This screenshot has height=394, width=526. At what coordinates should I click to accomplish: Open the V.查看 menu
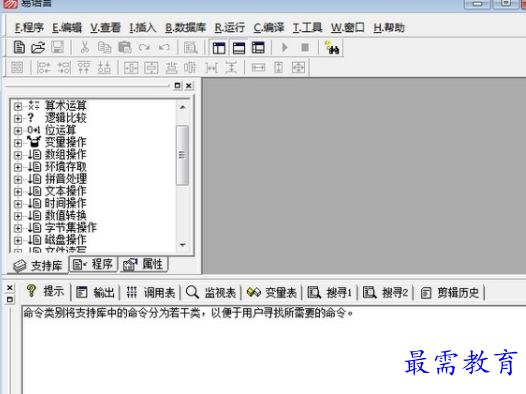click(105, 27)
